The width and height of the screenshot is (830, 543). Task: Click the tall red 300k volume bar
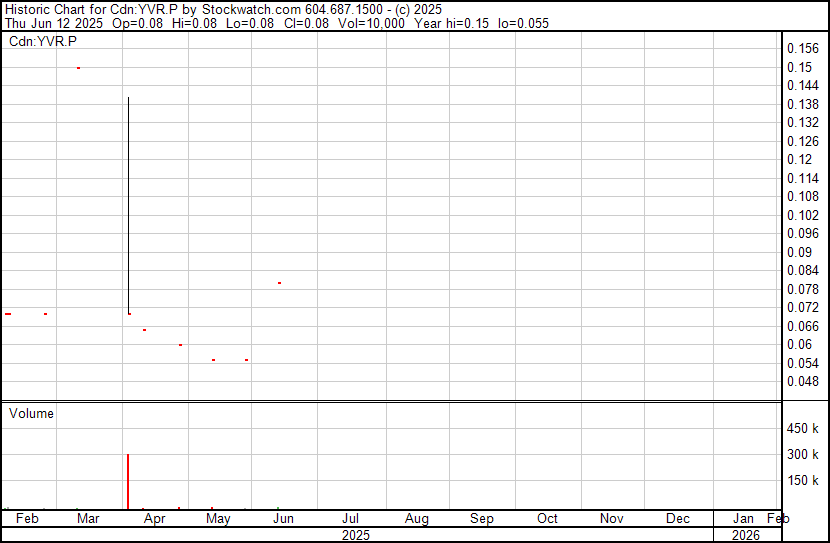(x=128, y=482)
